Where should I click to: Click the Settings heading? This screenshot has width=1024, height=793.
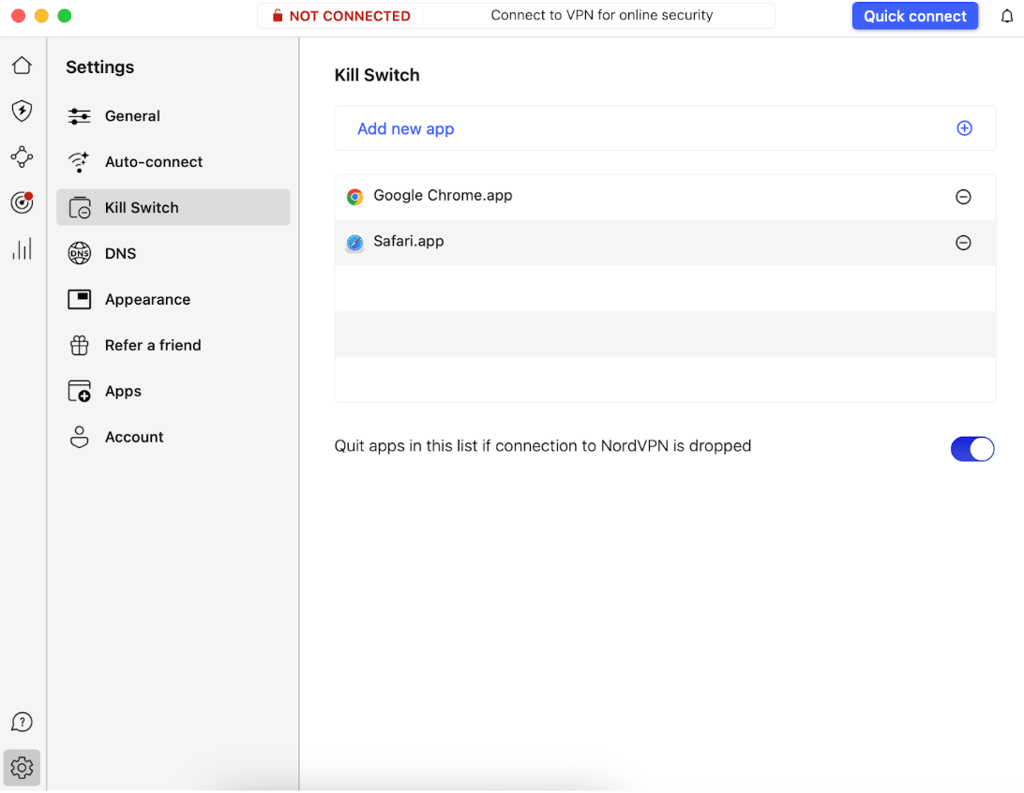[100, 67]
